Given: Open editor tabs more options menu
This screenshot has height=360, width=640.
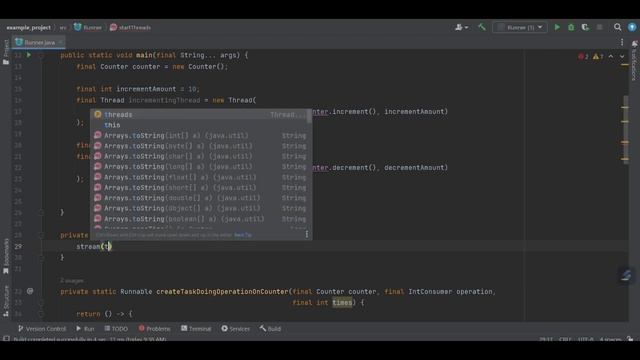Looking at the screenshot, I should tap(622, 42).
